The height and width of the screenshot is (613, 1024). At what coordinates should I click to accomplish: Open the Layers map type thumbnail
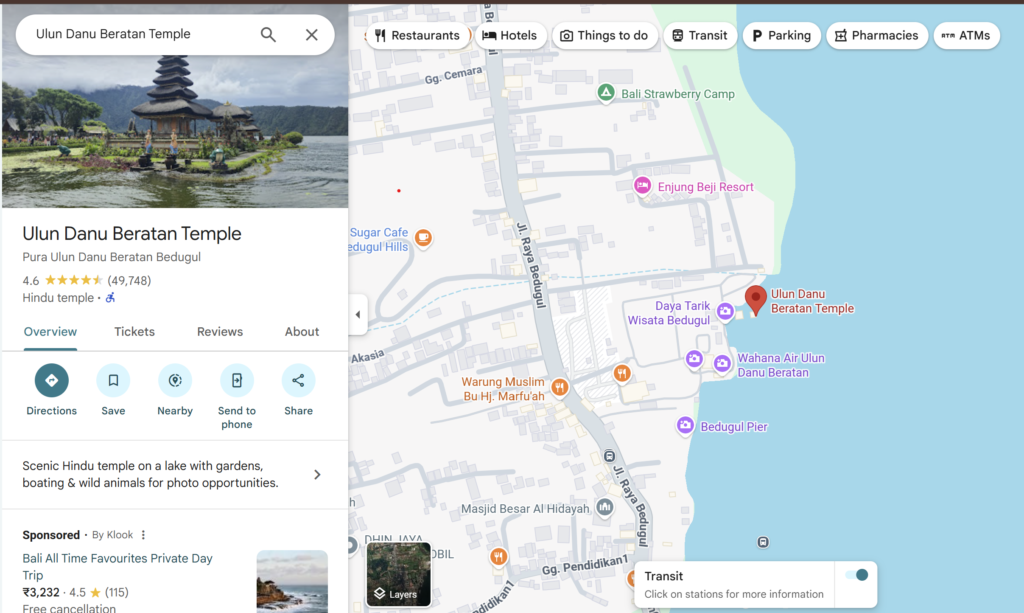coord(398,574)
